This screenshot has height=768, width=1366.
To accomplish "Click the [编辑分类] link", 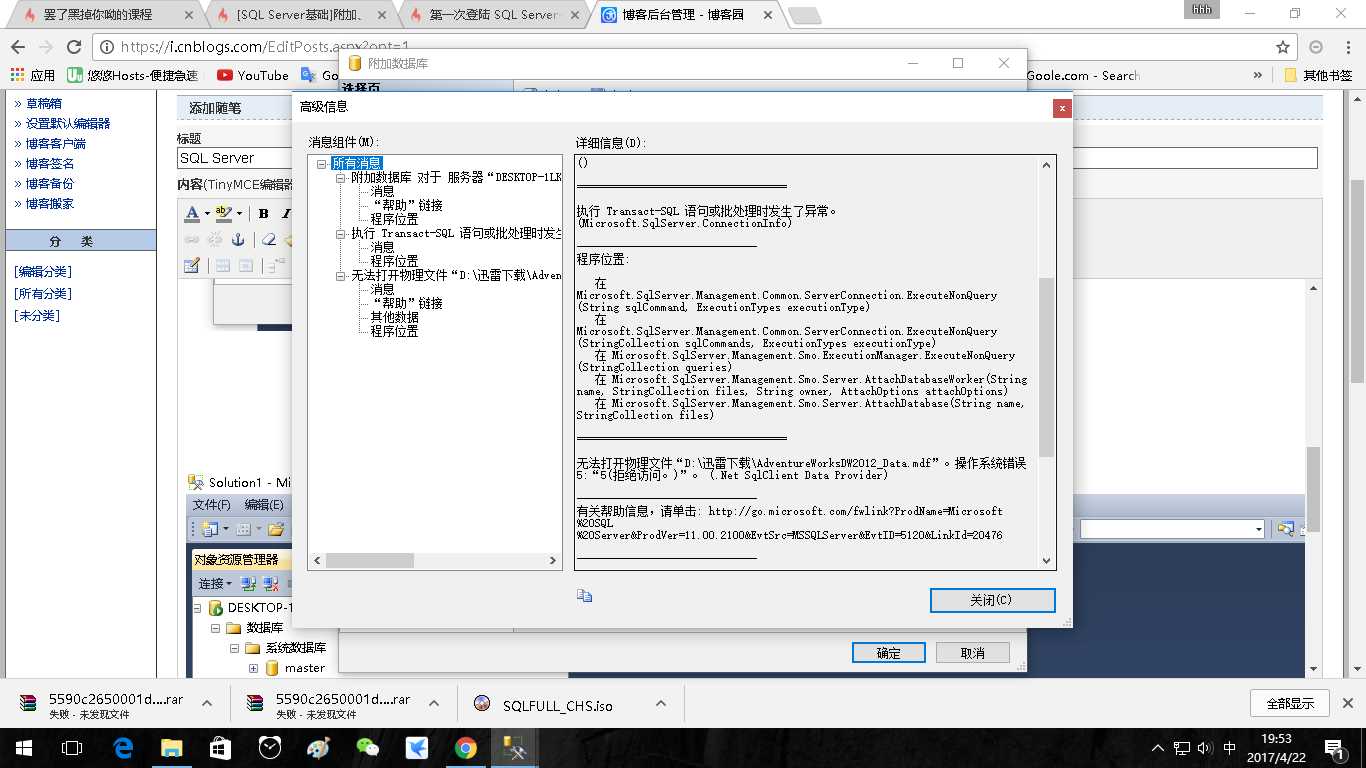I will click(x=43, y=272).
